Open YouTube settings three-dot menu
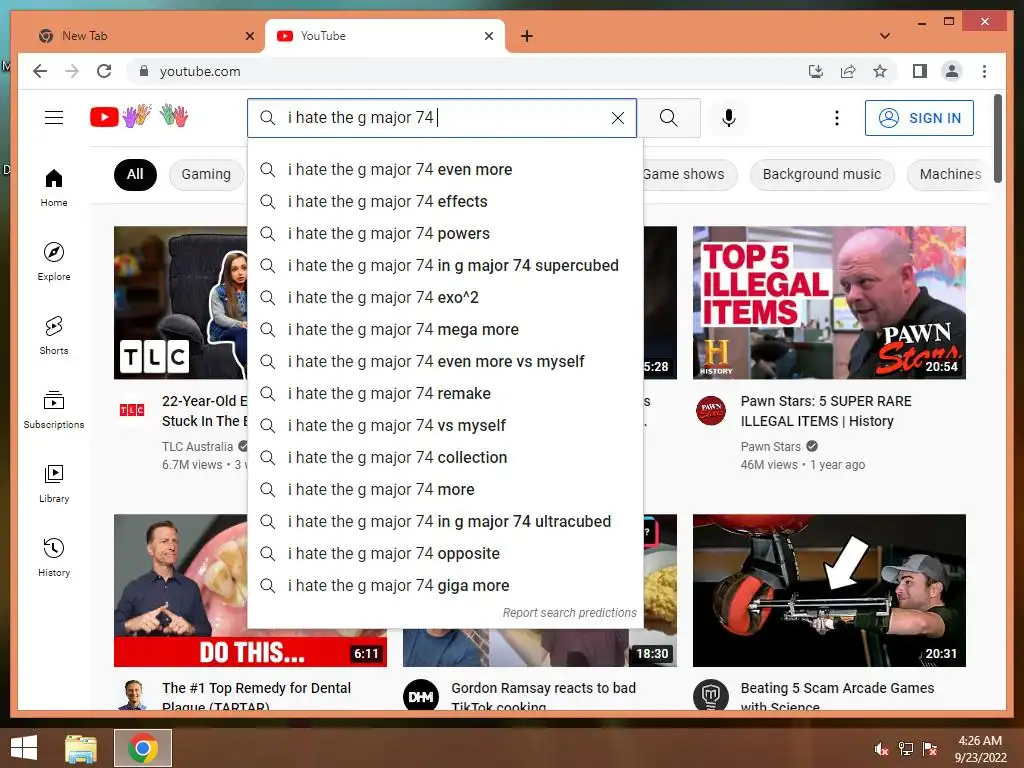1024x768 pixels. pyautogui.click(x=837, y=118)
